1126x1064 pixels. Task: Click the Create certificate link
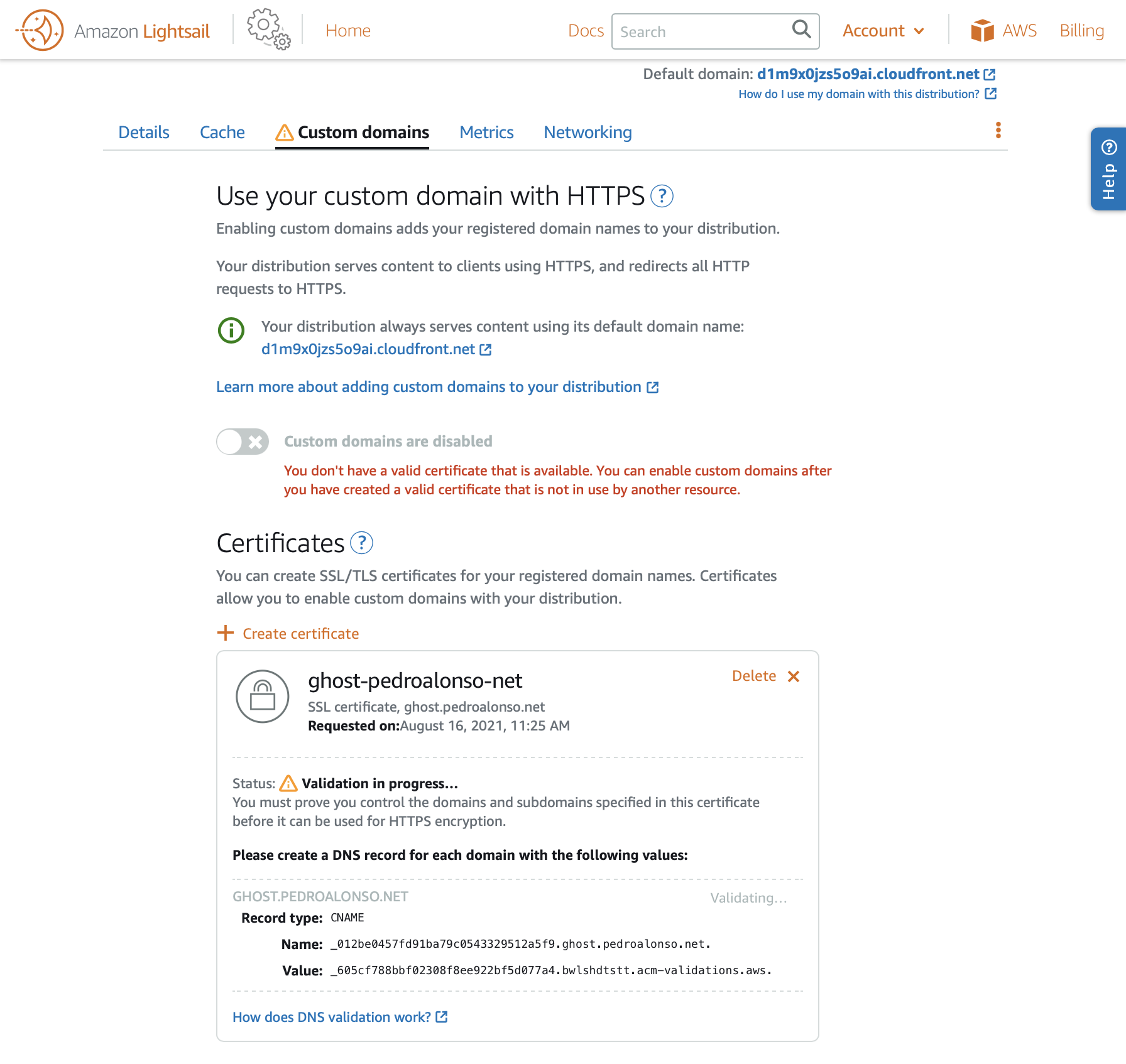point(300,634)
